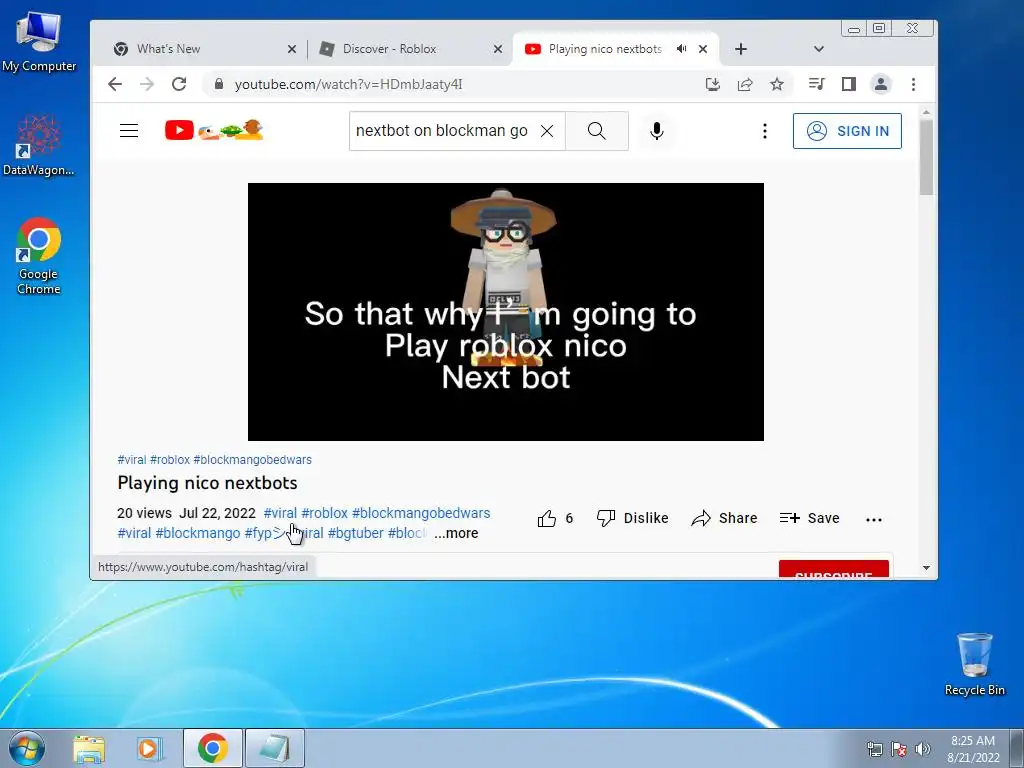Open Chrome profile avatar menu
1024x768 pixels.
coord(881,84)
